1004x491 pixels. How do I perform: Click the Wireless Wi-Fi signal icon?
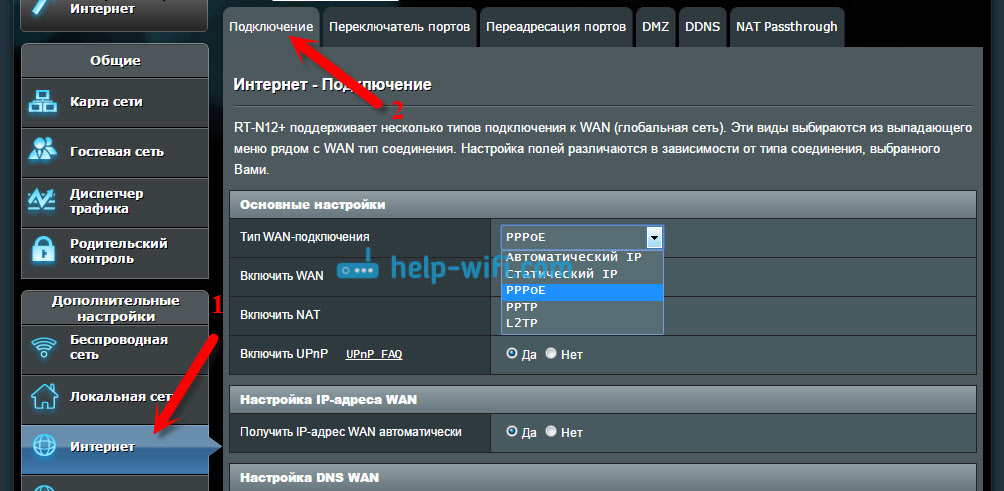click(44, 348)
